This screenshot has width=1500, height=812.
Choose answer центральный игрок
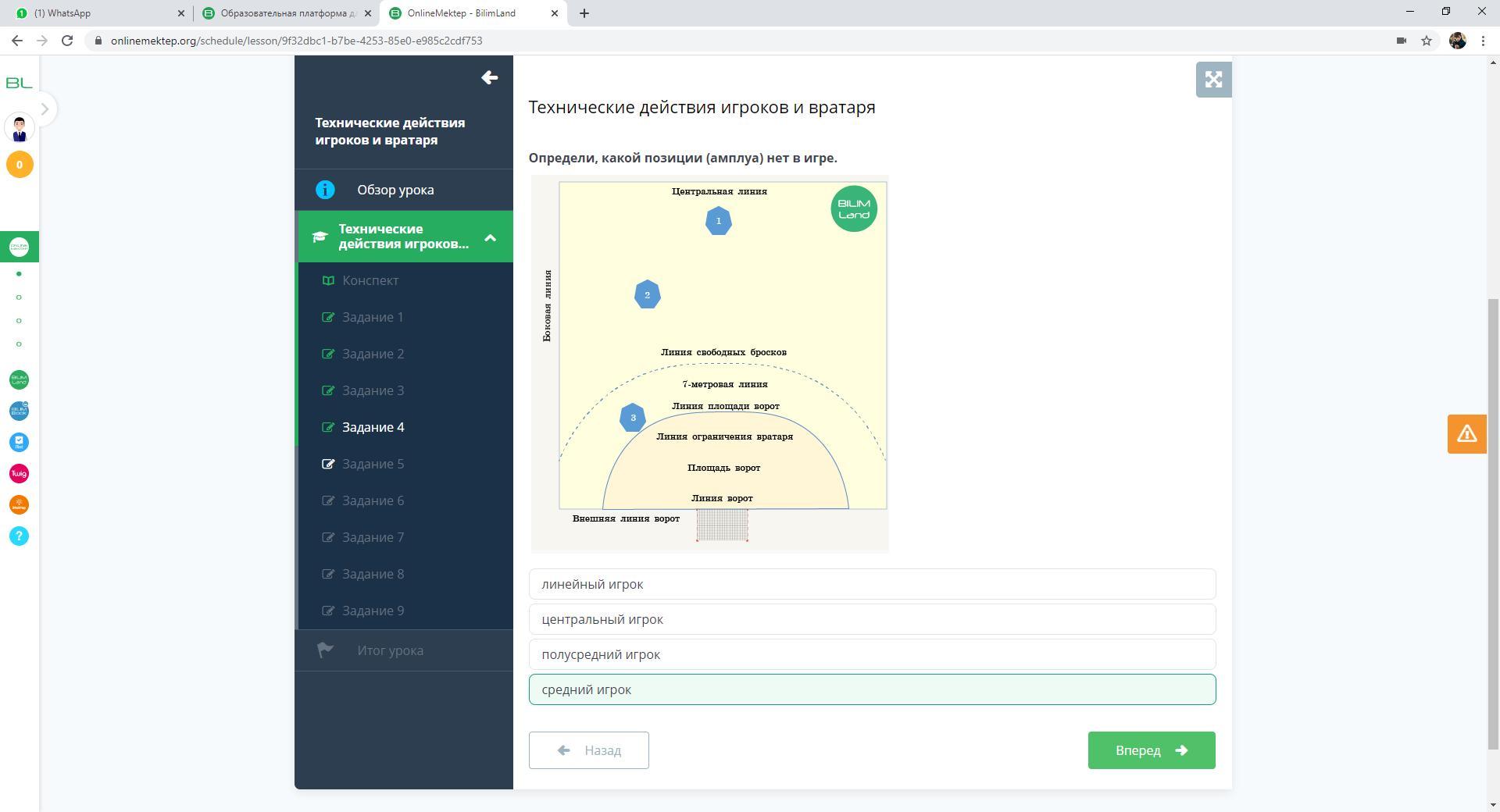872,619
